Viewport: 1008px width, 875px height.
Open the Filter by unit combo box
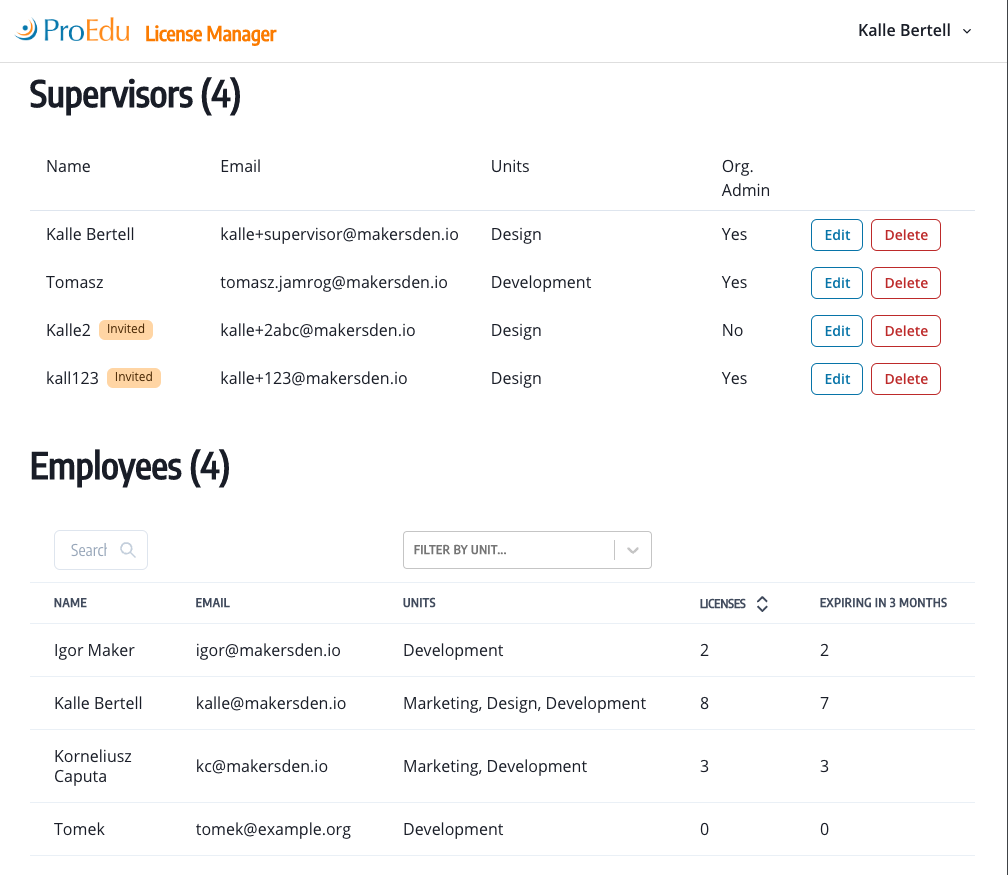pos(508,550)
